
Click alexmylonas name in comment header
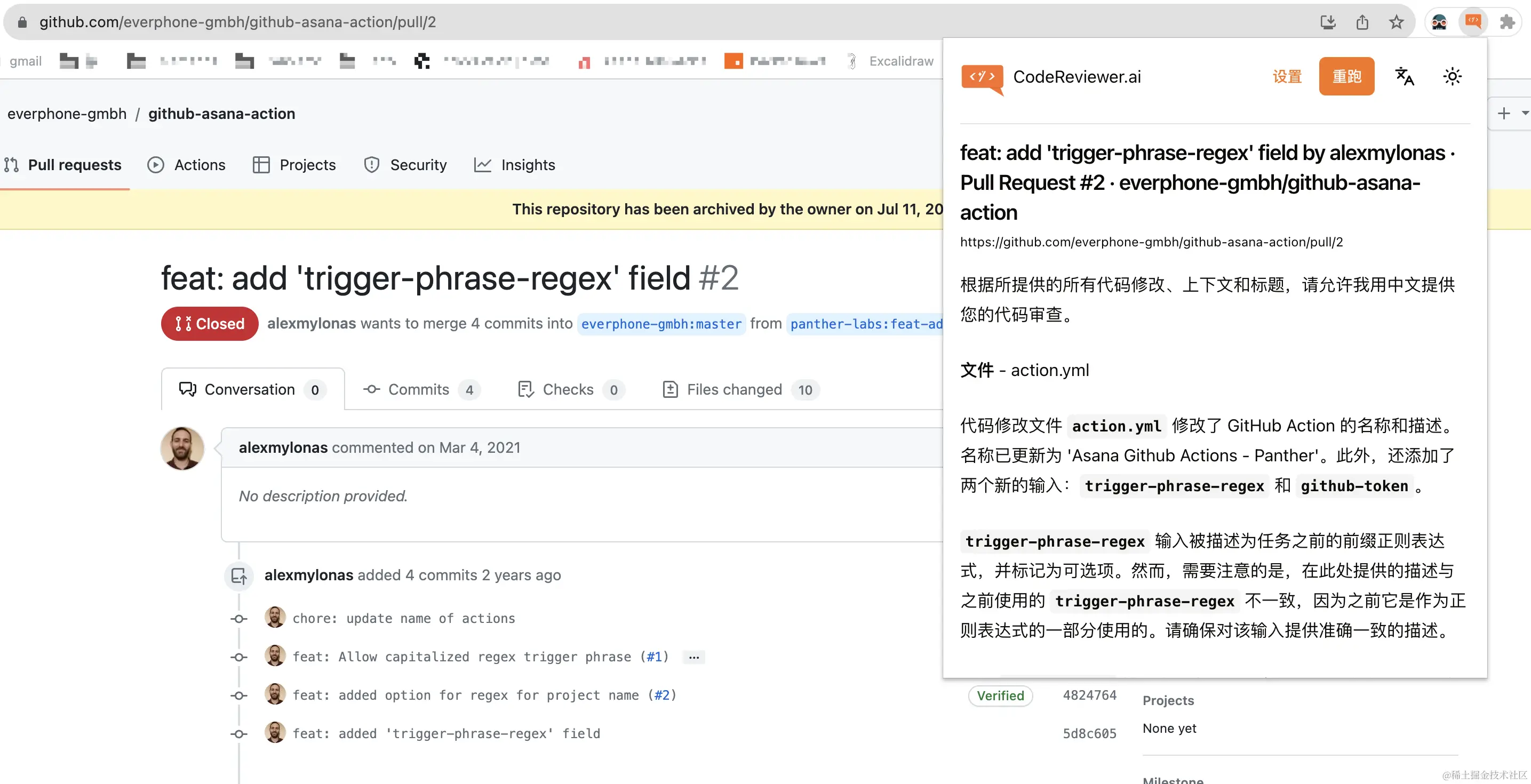283,447
